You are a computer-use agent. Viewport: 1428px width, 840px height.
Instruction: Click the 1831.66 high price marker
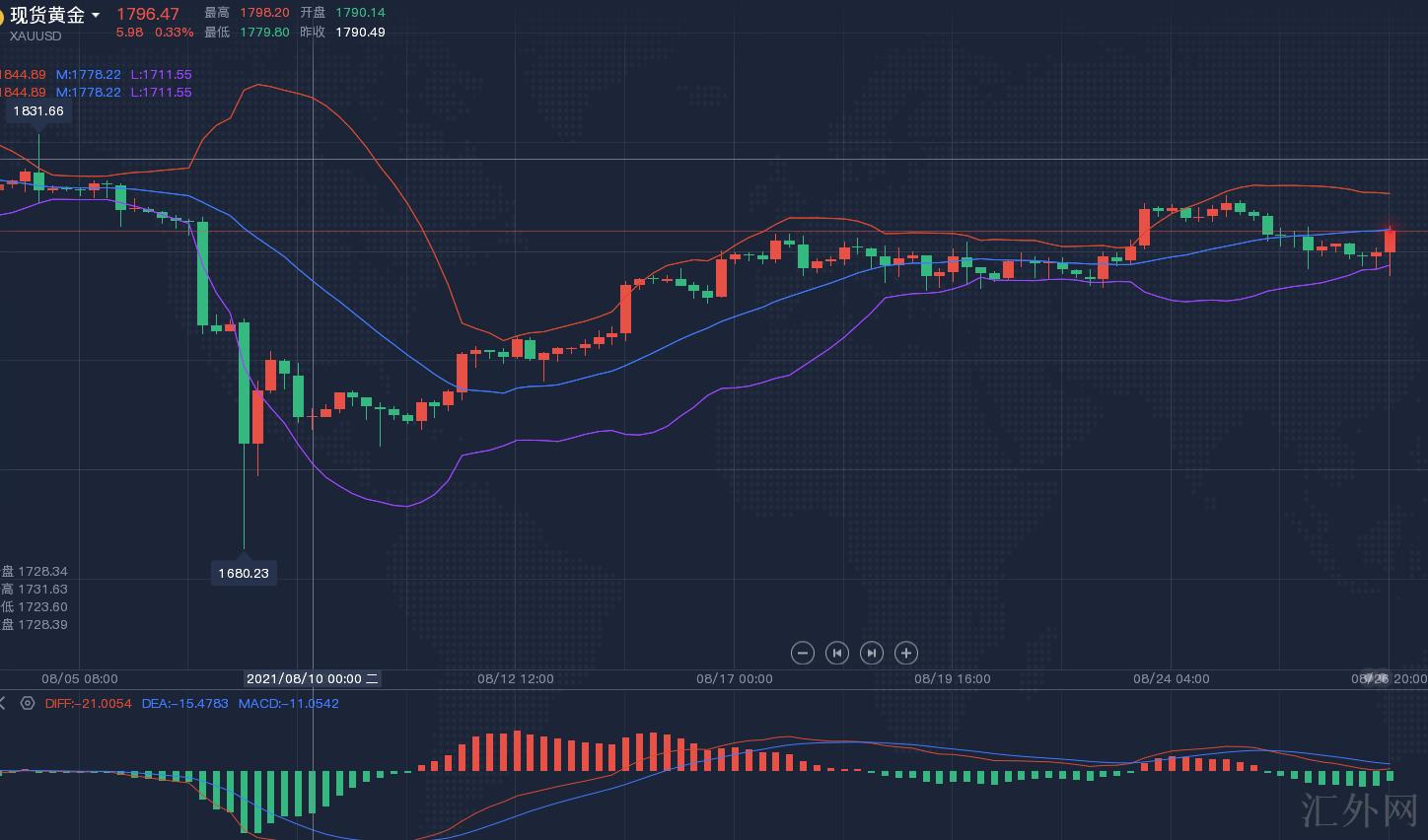[x=38, y=111]
